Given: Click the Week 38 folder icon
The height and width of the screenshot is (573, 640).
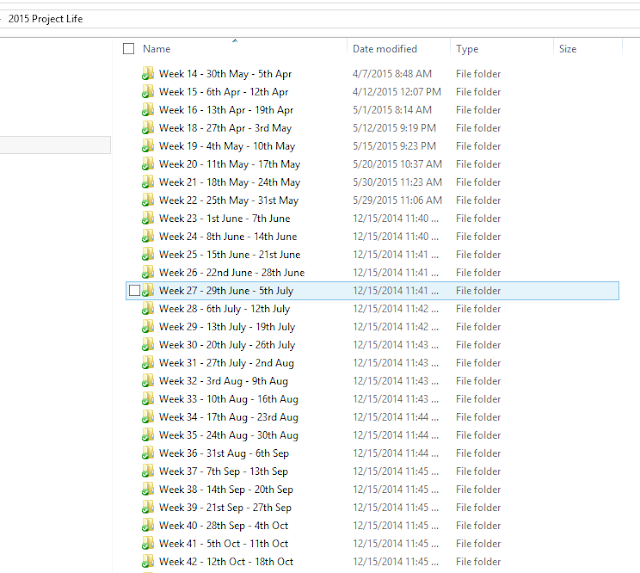Looking at the screenshot, I should 148,489.
